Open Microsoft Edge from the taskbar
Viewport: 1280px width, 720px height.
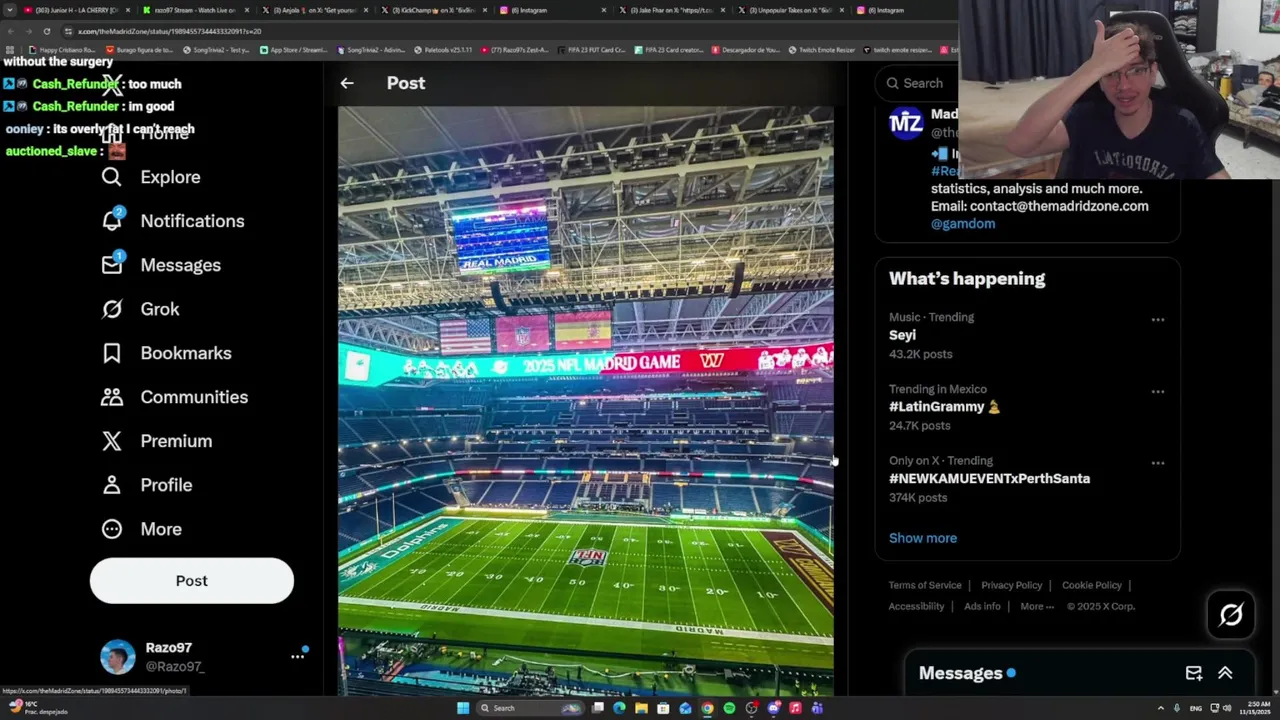click(x=619, y=708)
